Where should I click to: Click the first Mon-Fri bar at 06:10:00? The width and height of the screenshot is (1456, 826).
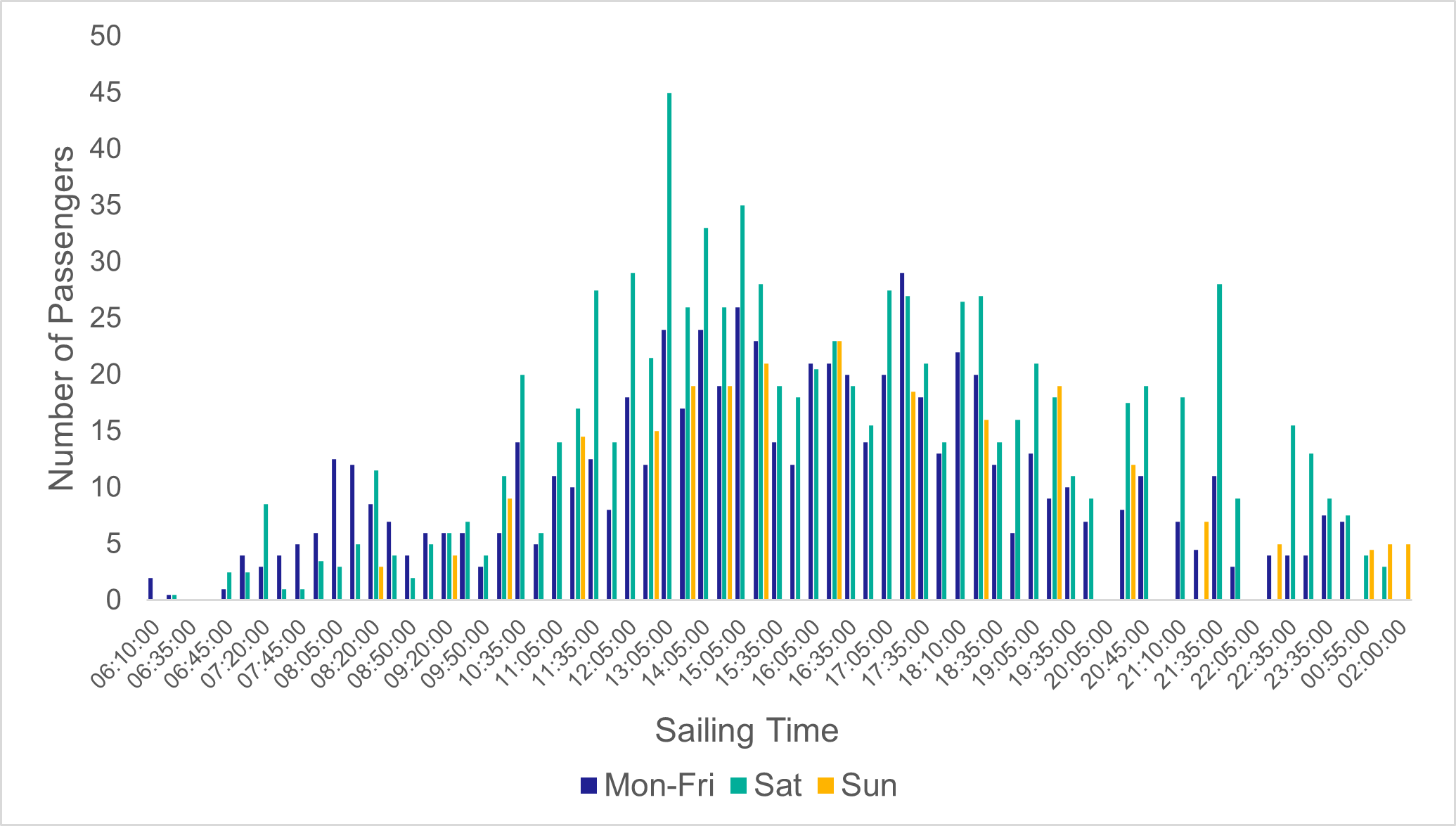[x=150, y=588]
